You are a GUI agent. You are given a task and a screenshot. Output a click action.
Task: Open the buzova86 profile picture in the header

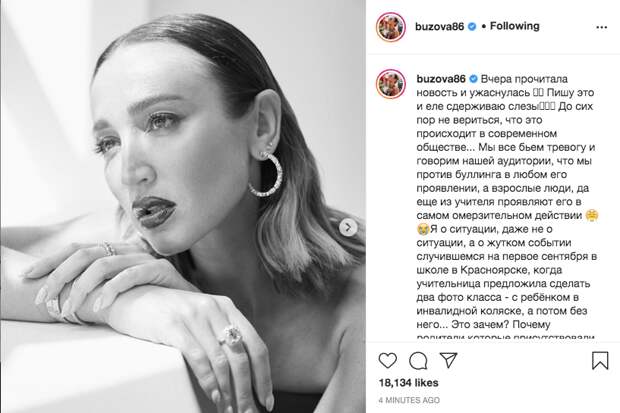(x=391, y=27)
